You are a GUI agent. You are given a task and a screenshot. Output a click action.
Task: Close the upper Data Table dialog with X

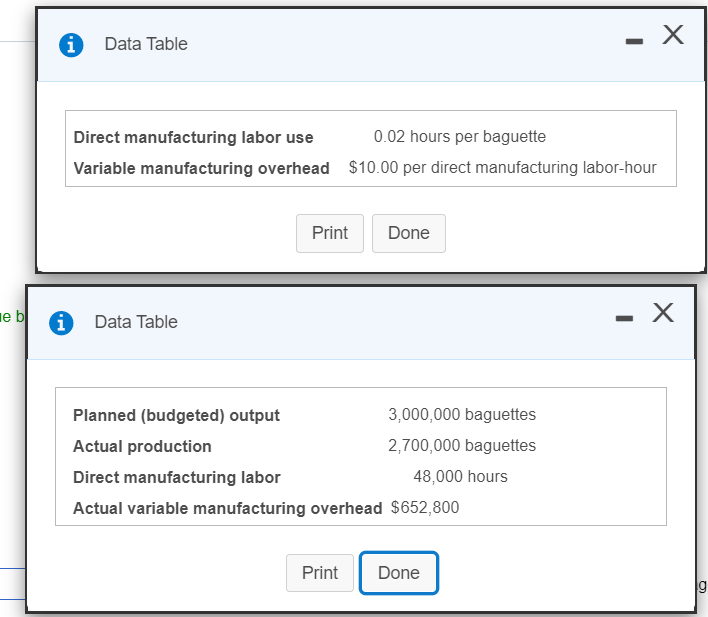(673, 35)
